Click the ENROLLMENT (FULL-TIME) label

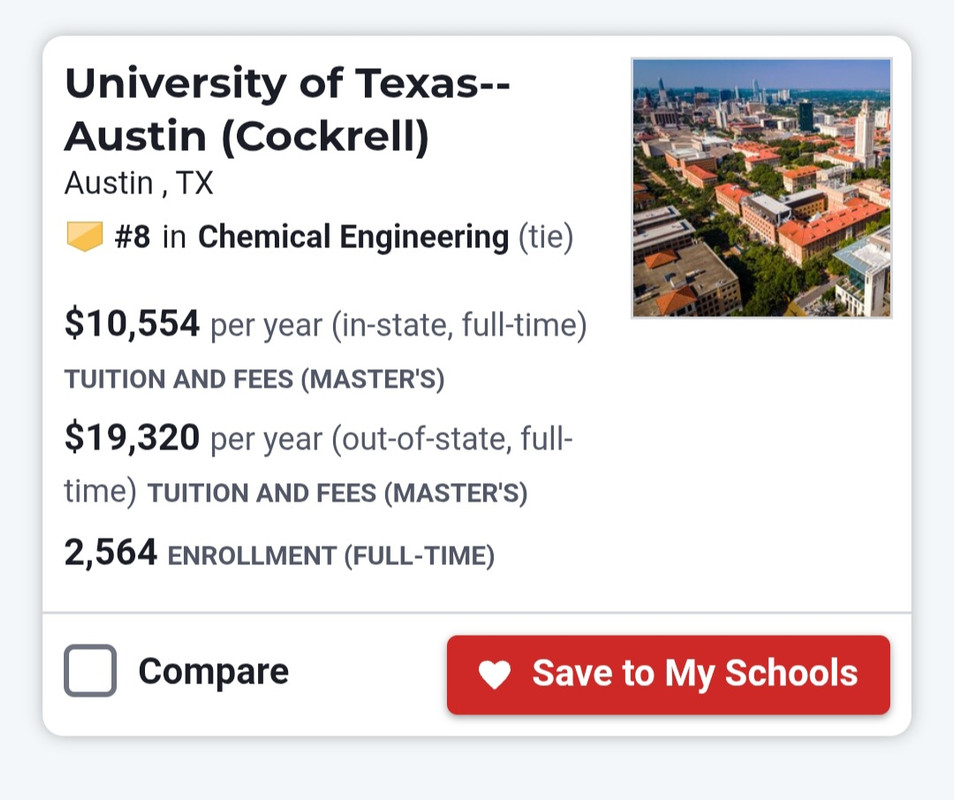331,556
